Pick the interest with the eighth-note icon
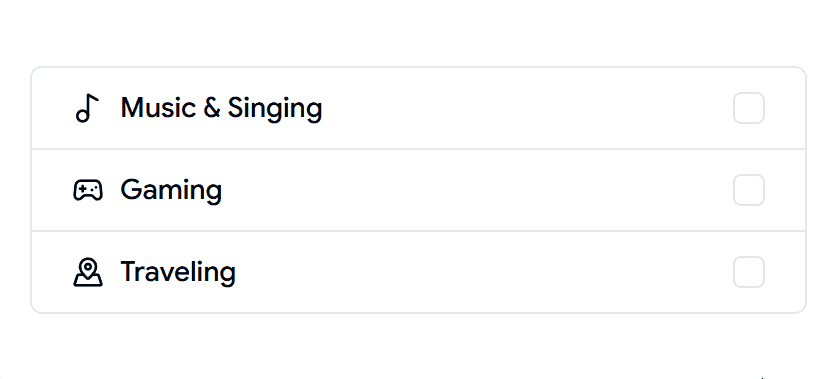The width and height of the screenshot is (836, 379). pyautogui.click(x=419, y=108)
